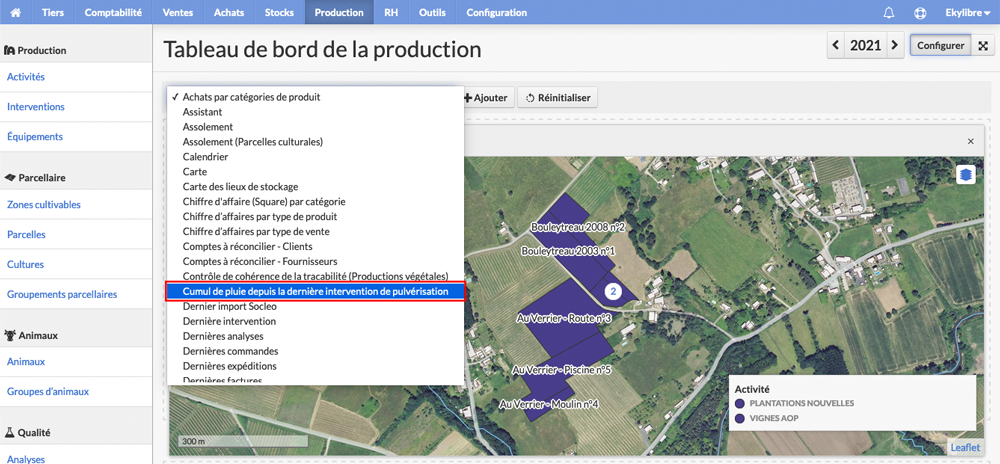The height and width of the screenshot is (464, 1000).
Task: Select 'Chiffre d'affaire (Square) par catégorie'
Action: (315, 201)
